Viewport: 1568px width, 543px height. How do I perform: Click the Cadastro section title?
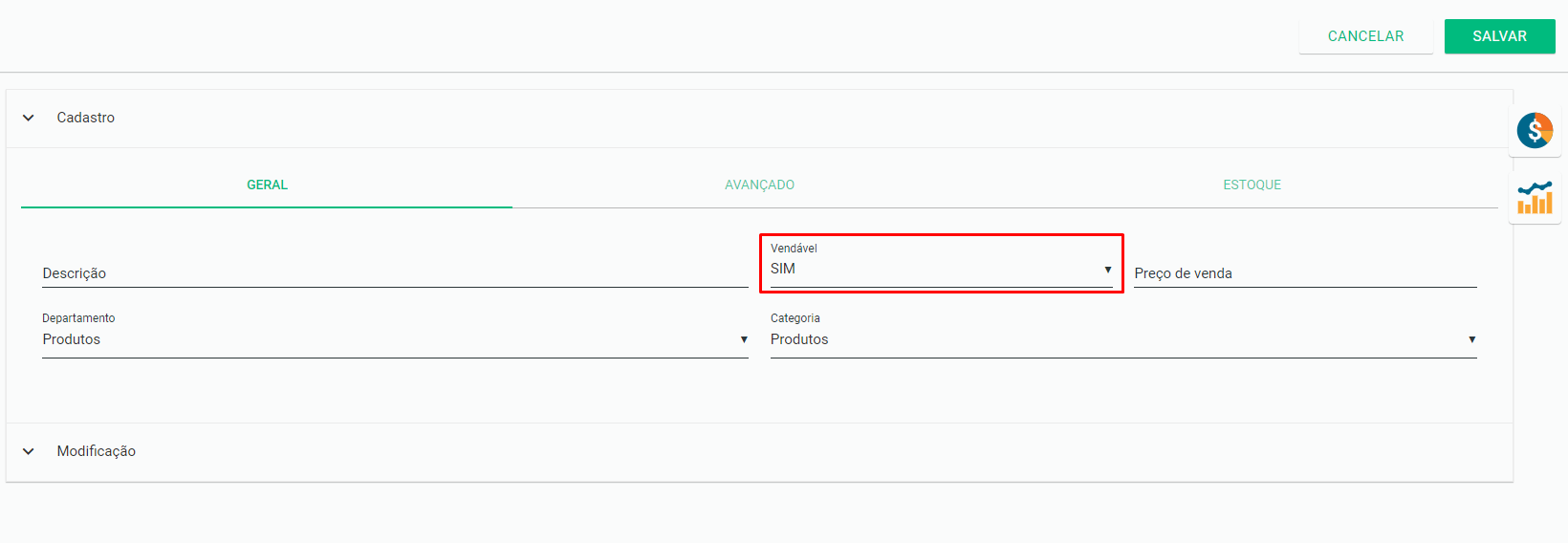[x=86, y=118]
